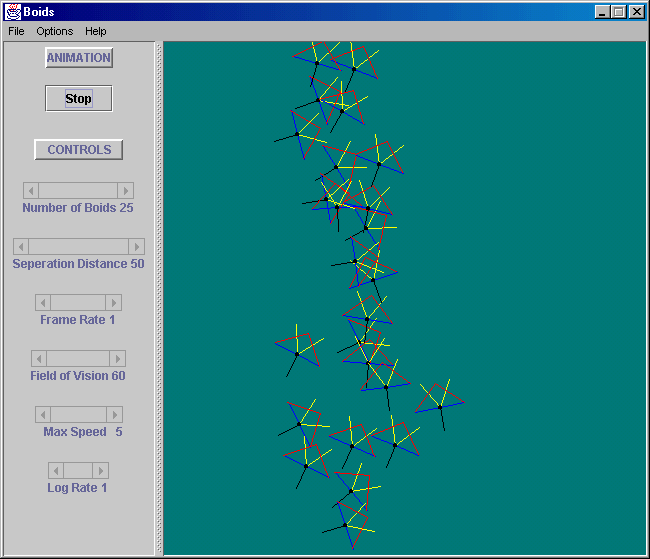Close the Boids window

[636, 12]
